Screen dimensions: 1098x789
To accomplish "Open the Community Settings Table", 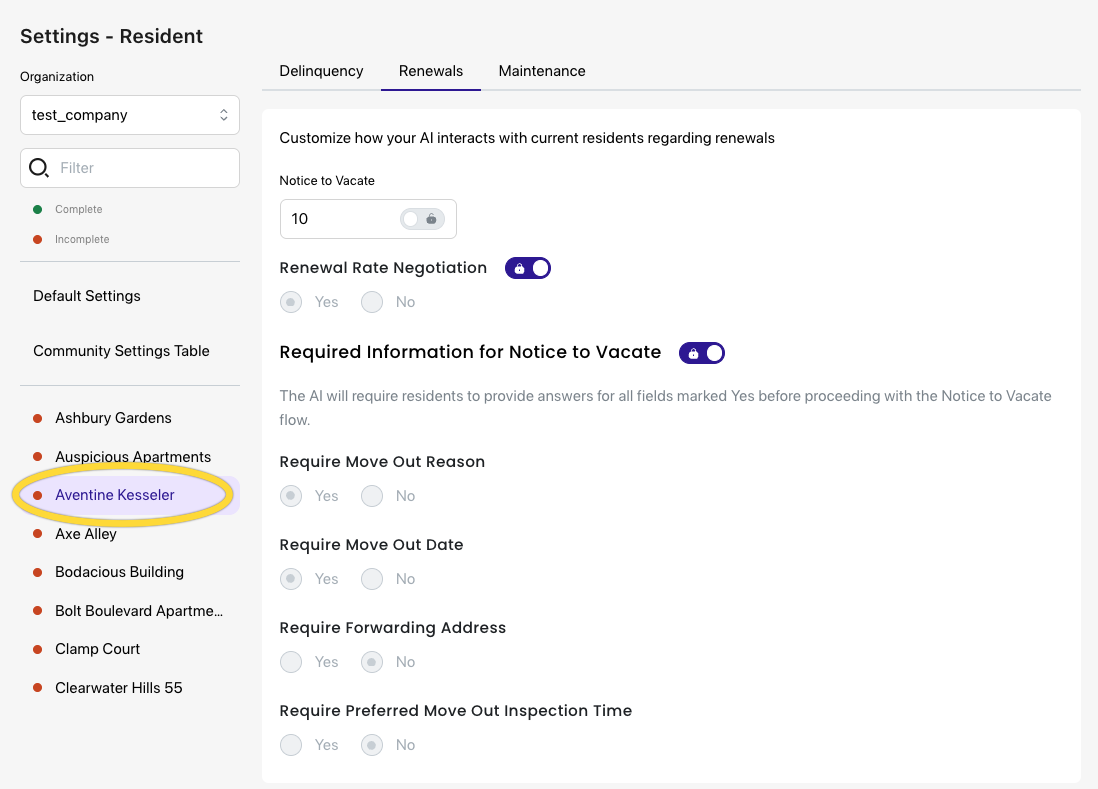I will coord(121,351).
